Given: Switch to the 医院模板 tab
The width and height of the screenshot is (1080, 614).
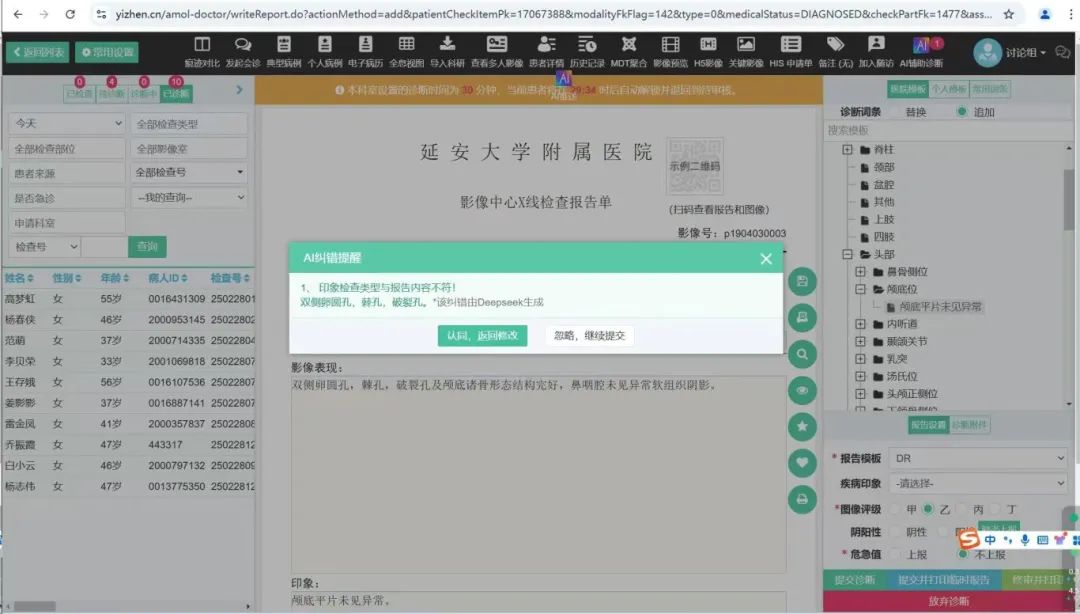Looking at the screenshot, I should (908, 89).
